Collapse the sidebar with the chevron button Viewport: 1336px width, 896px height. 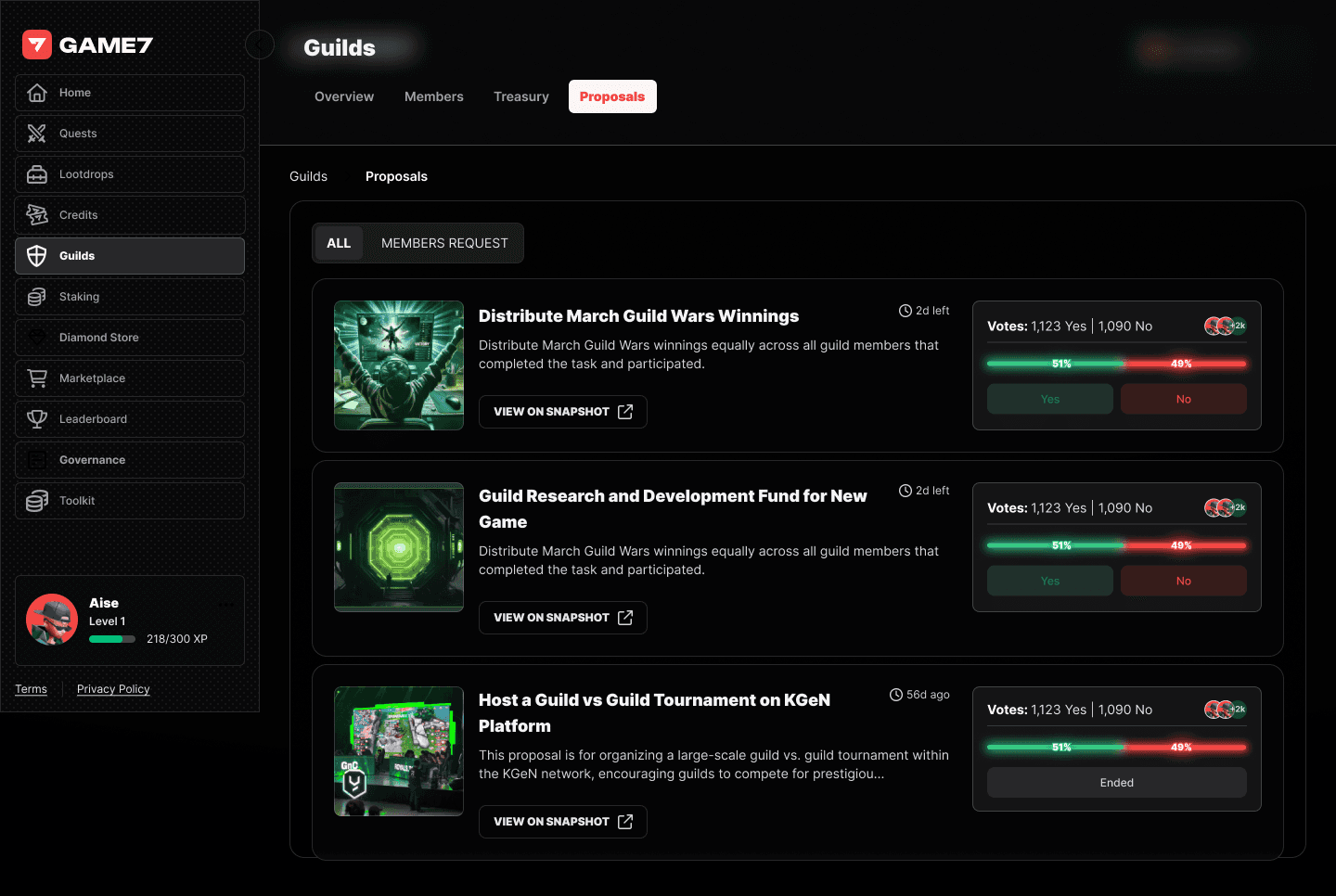(260, 44)
